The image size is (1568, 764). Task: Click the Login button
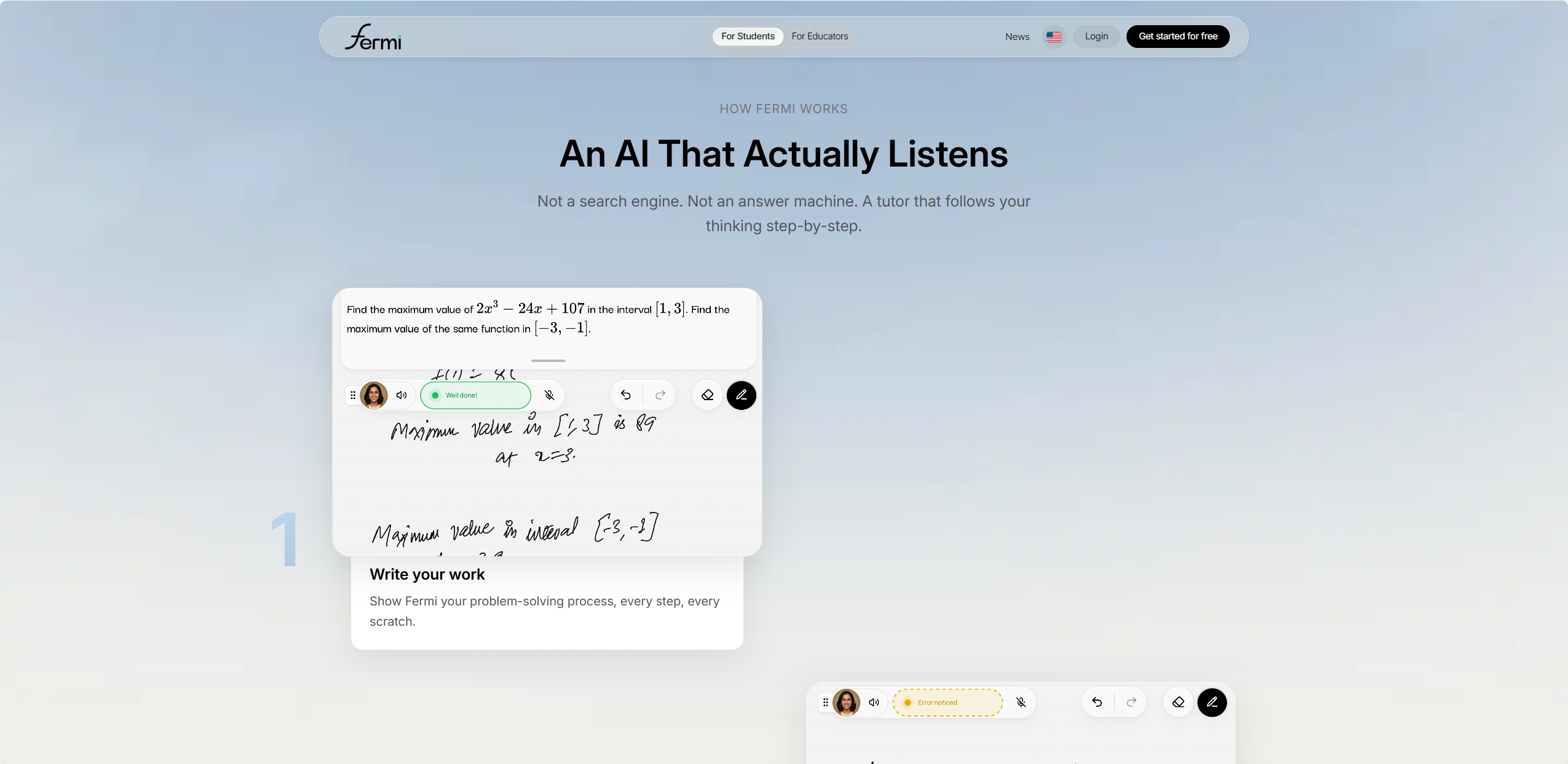tap(1096, 36)
